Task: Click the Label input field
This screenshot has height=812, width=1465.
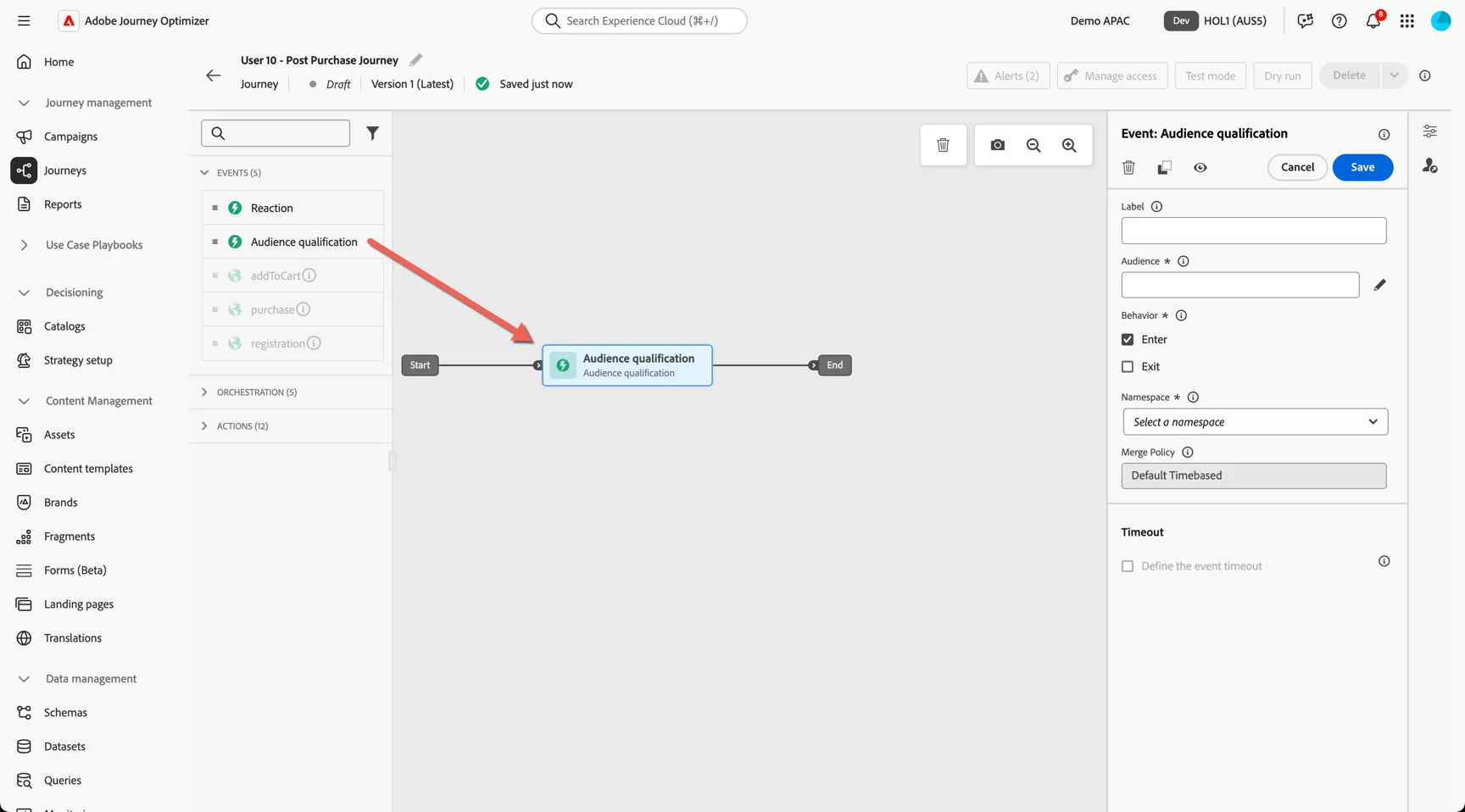Action: click(x=1253, y=231)
